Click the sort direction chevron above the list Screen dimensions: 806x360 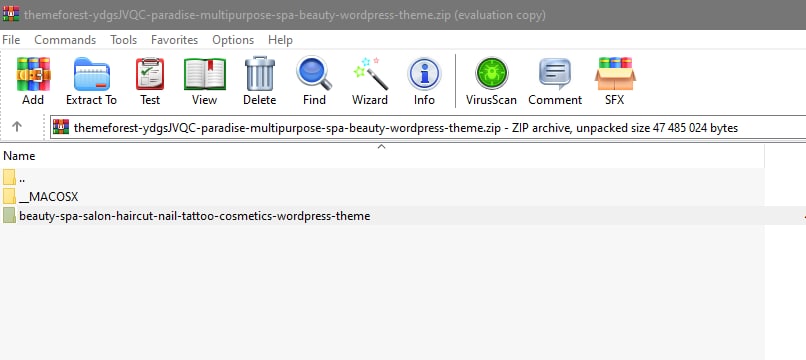click(x=381, y=147)
